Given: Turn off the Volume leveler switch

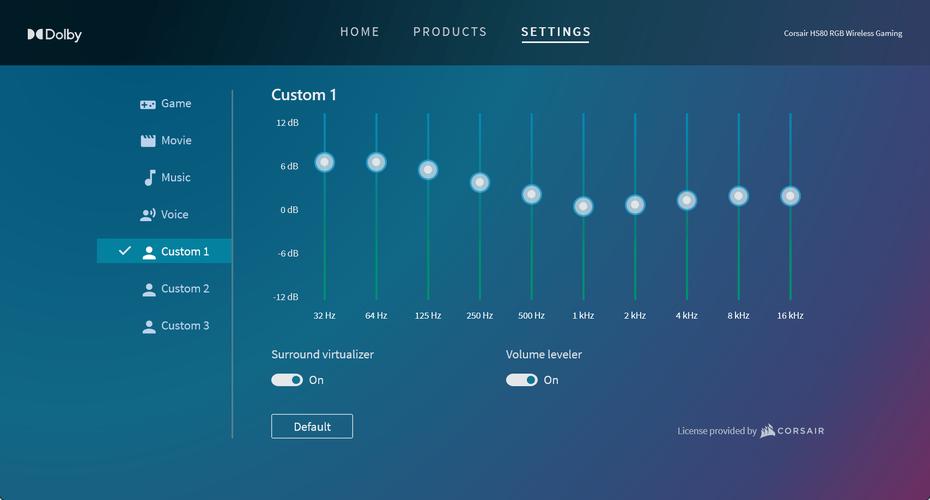Looking at the screenshot, I should coord(522,380).
